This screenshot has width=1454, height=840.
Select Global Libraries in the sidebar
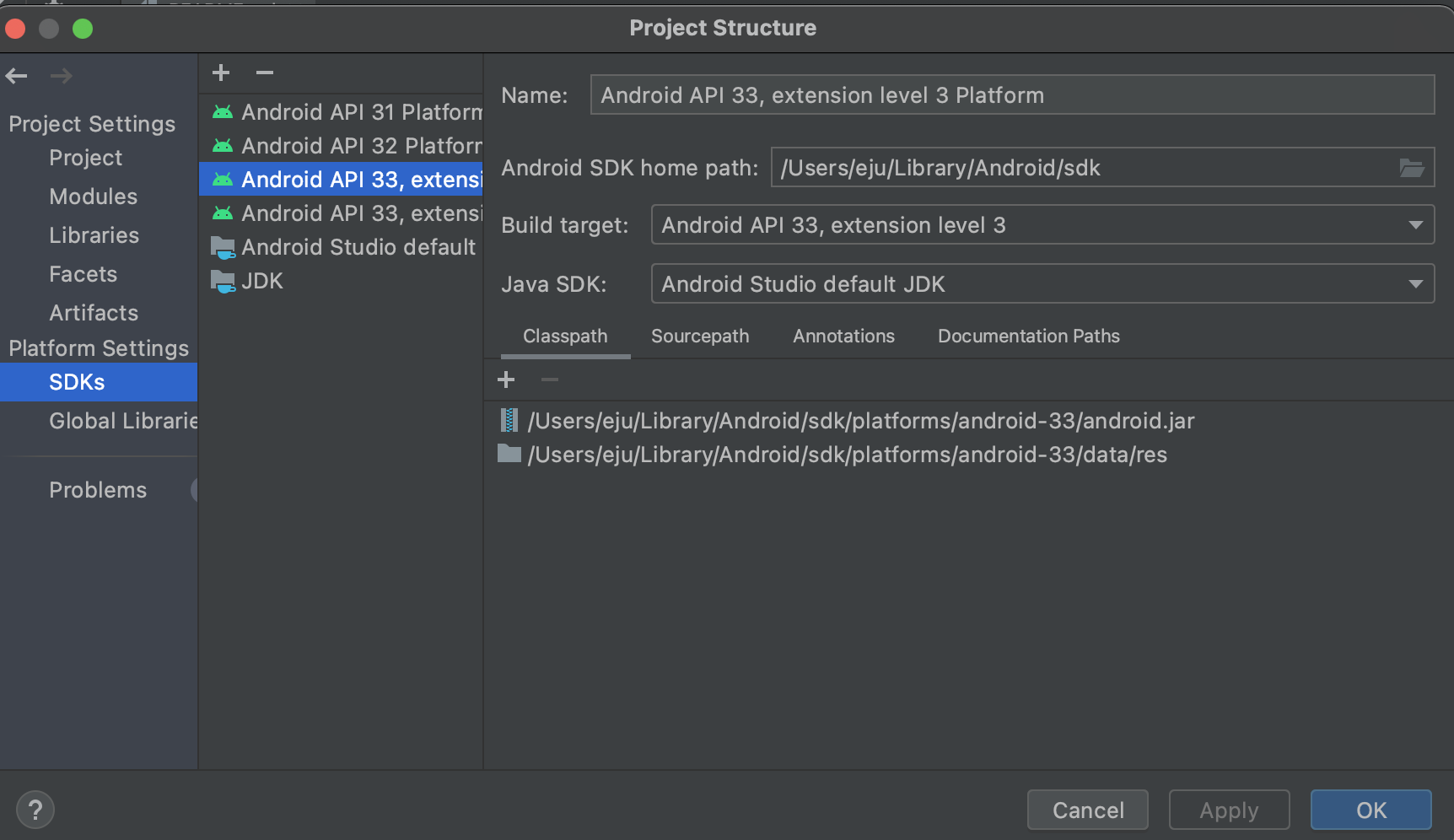click(x=123, y=421)
